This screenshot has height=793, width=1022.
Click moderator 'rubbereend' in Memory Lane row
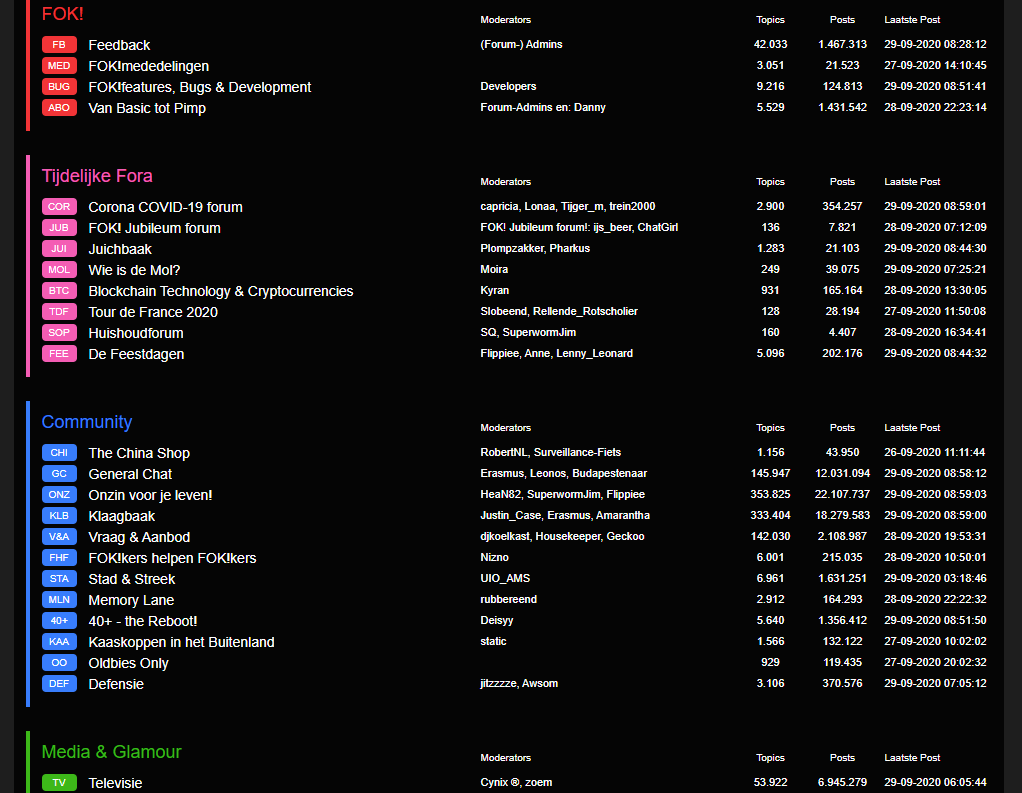[508, 599]
